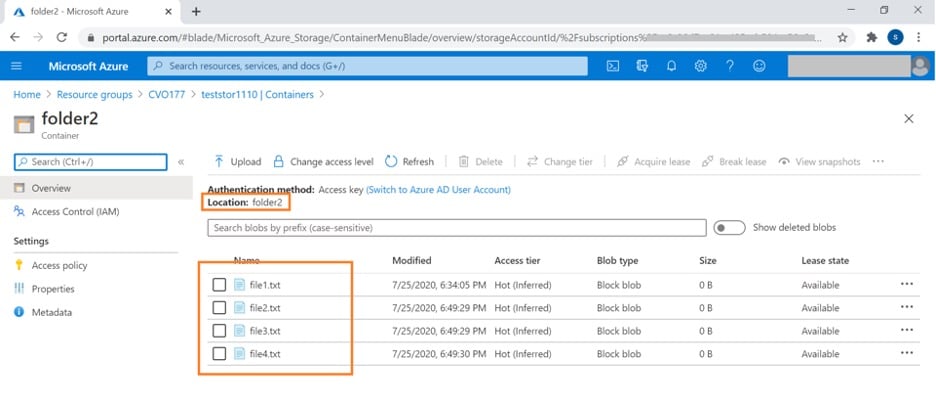Select Access policy under Settings
Viewport: 936px width, 404px height.
pos(59,265)
